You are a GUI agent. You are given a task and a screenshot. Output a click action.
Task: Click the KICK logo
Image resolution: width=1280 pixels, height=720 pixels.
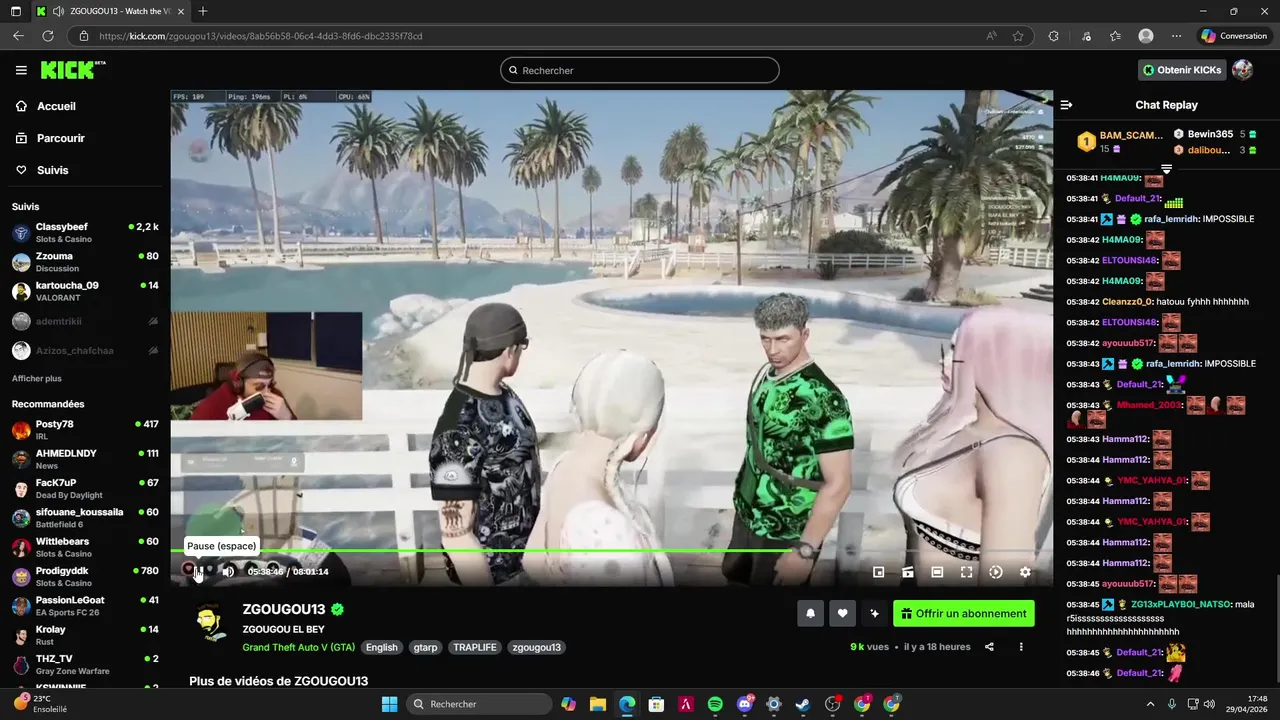(x=73, y=70)
